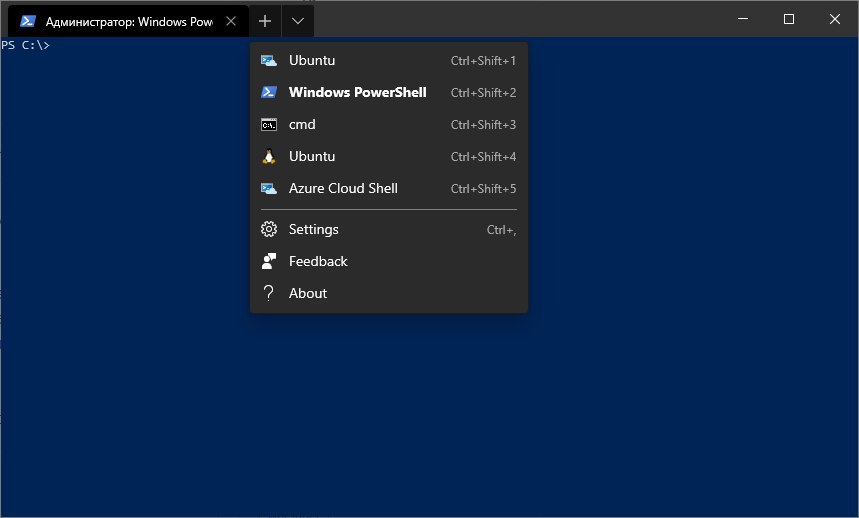Click the Ctrl+, shortcut label
Image resolution: width=859 pixels, height=518 pixels.
point(501,230)
